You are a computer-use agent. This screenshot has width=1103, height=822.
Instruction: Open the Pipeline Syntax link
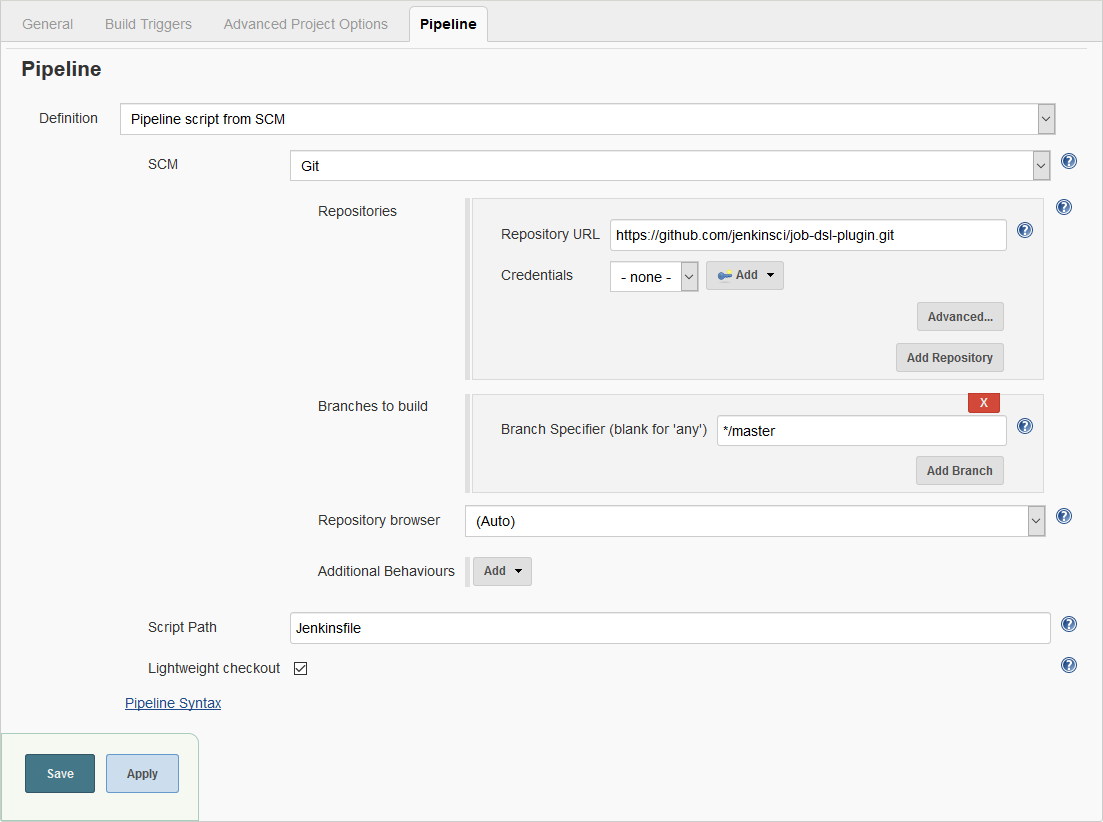coord(172,703)
